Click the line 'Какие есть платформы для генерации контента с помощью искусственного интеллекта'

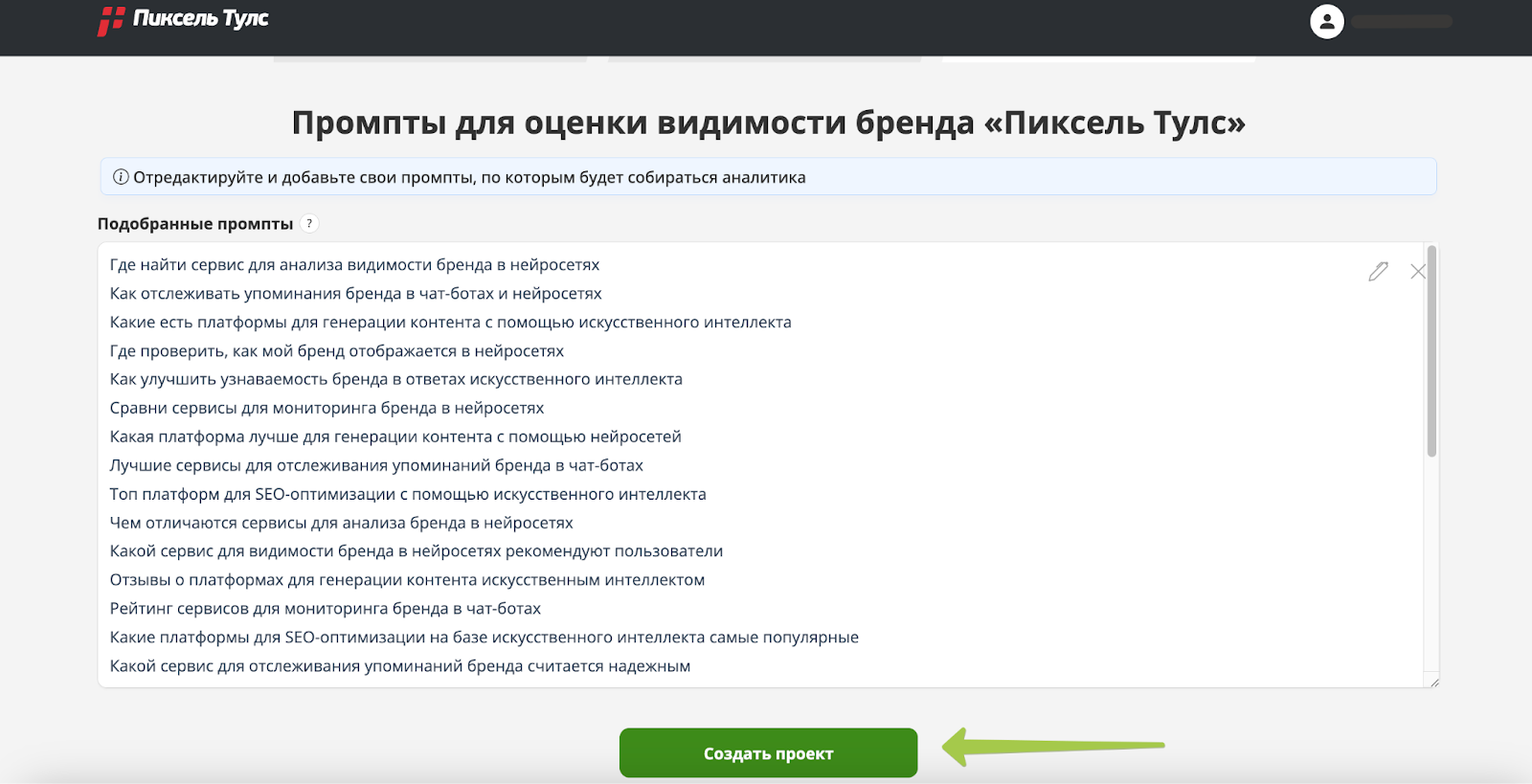pos(450,323)
